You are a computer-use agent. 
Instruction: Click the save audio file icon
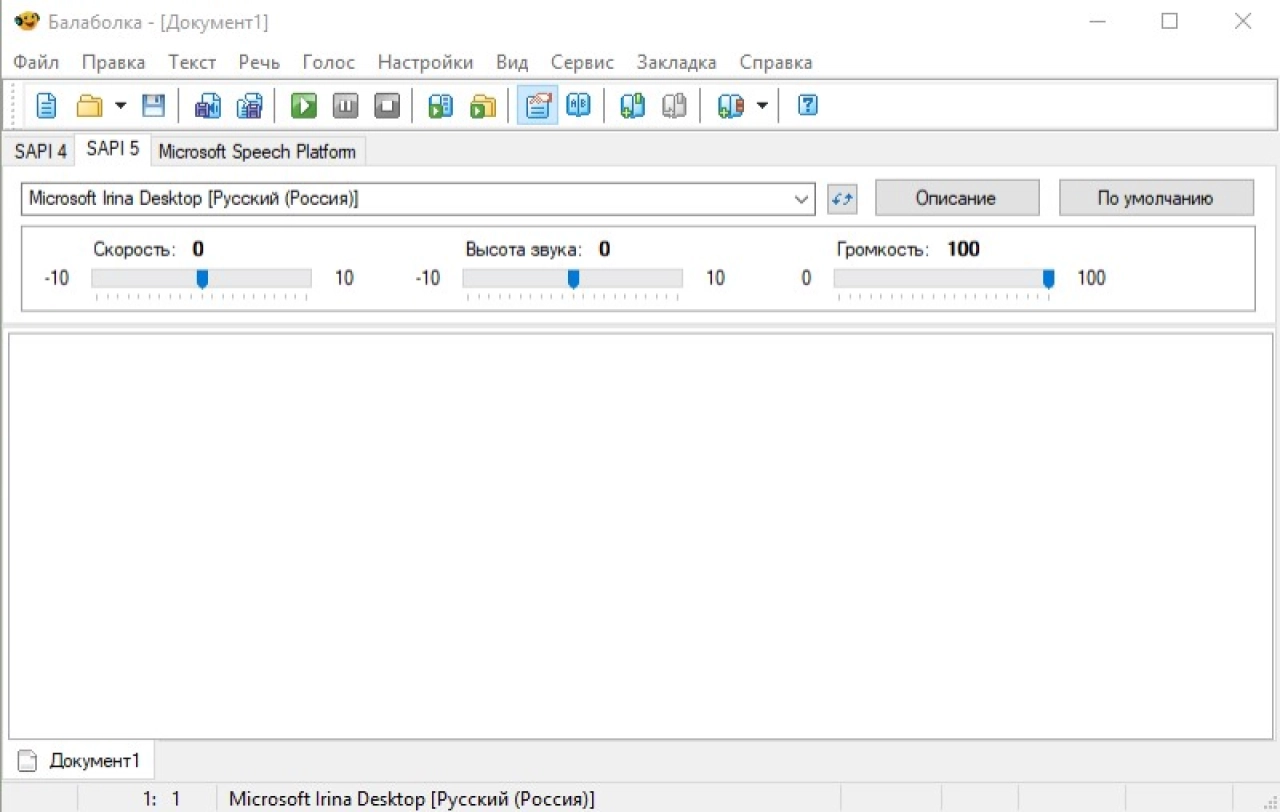207,105
